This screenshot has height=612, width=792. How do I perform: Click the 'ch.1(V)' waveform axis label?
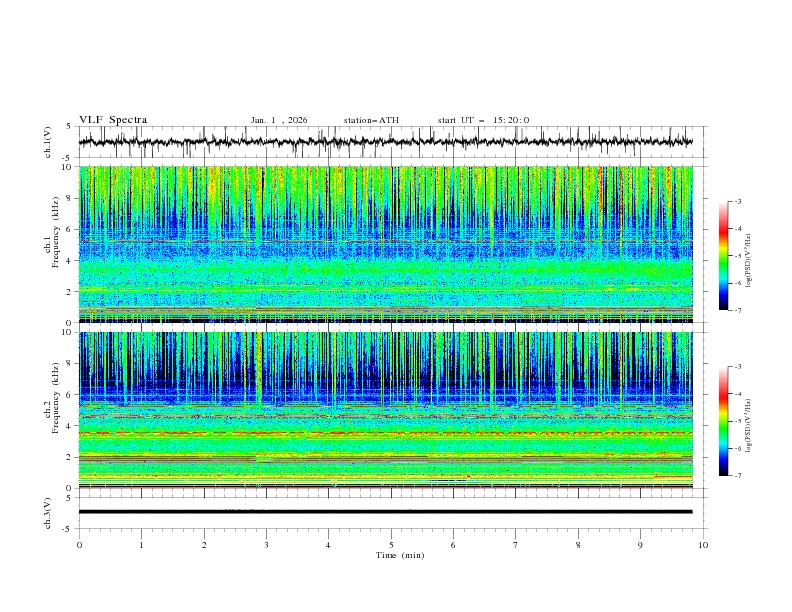tap(48, 142)
